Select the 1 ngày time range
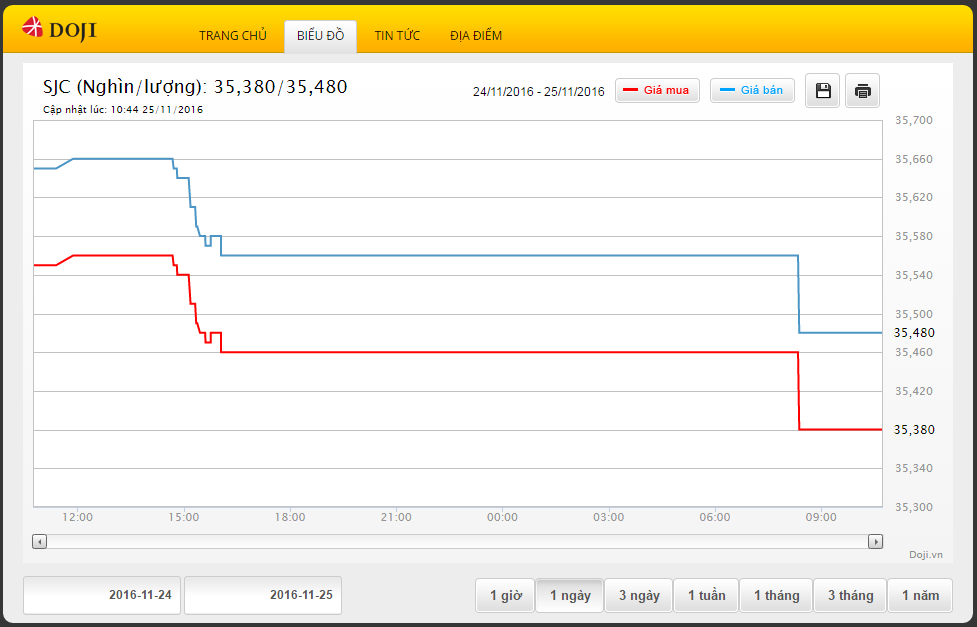 [x=570, y=596]
